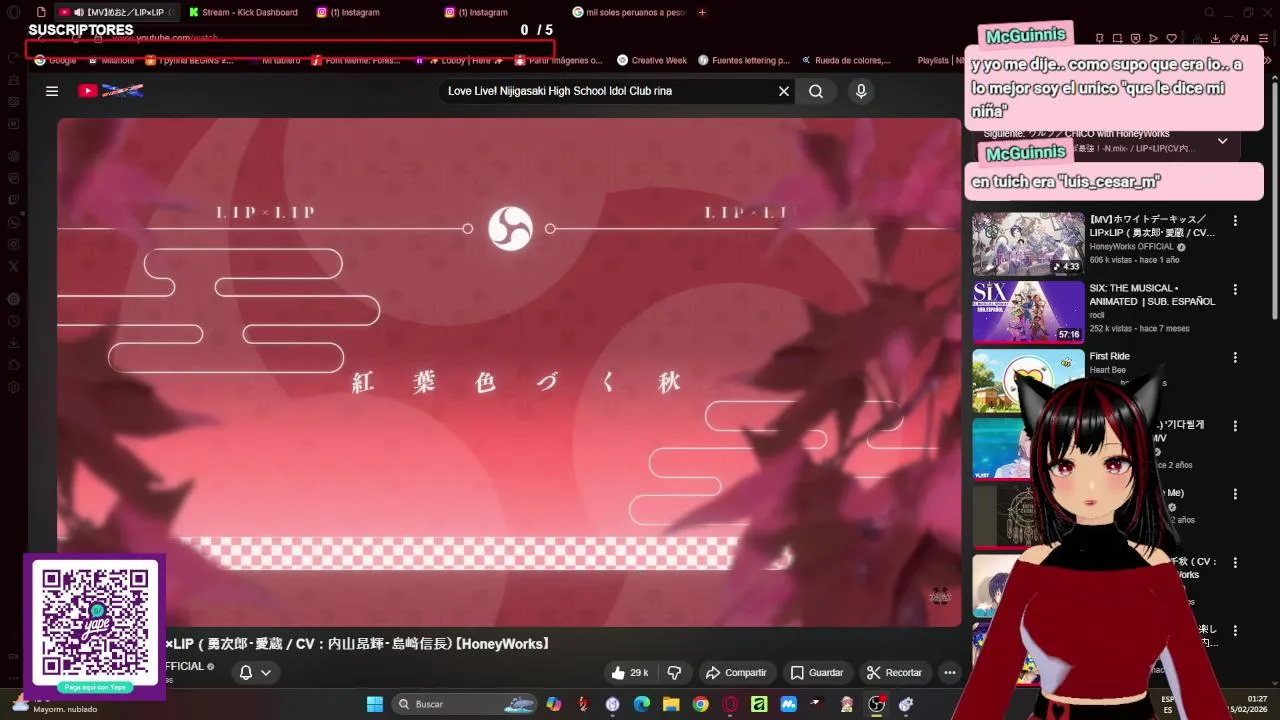This screenshot has height=720, width=1280.
Task: Open options menu for First Ride video
Action: [x=1235, y=357]
